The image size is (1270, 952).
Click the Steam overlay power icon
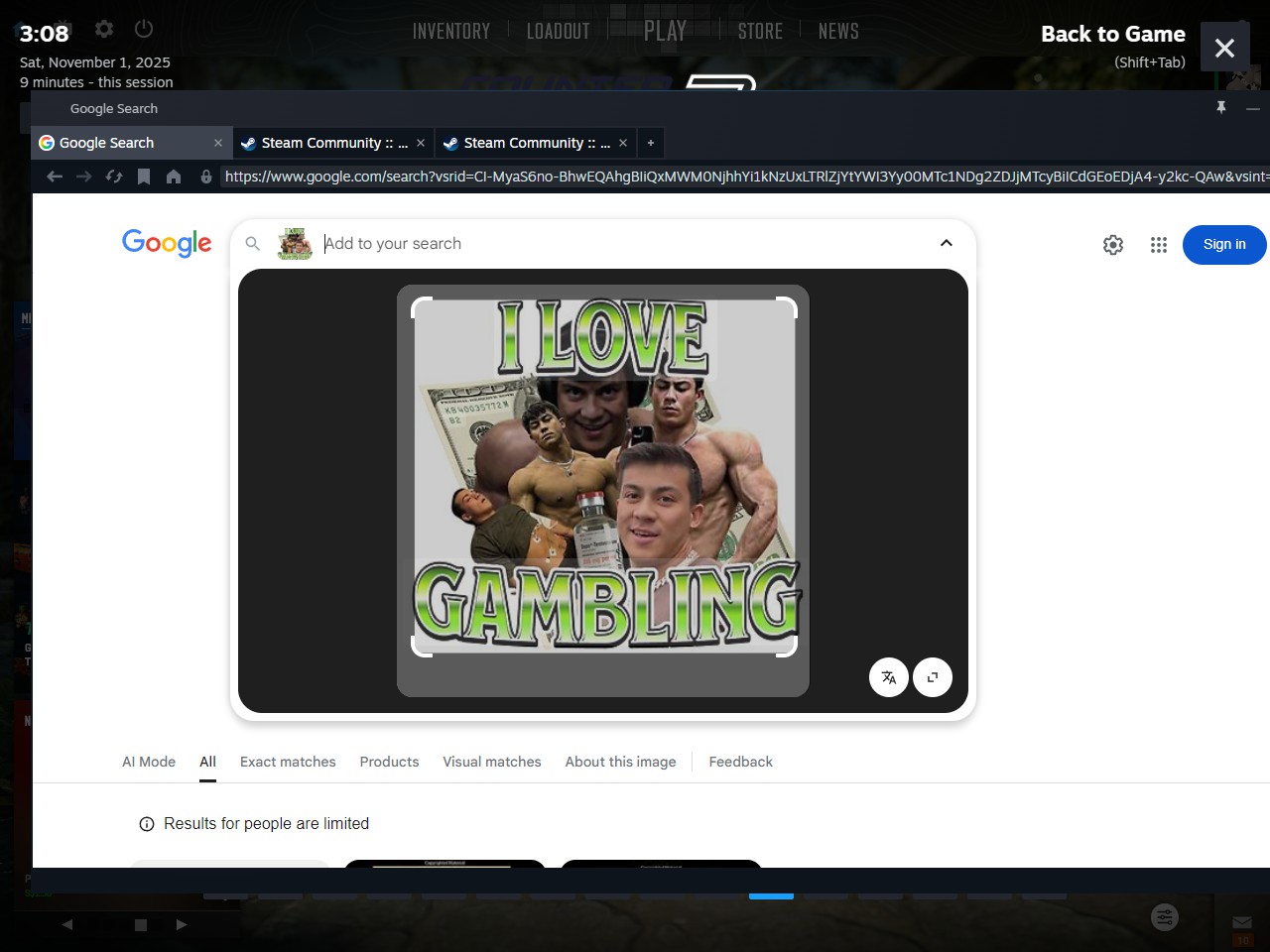point(144,29)
